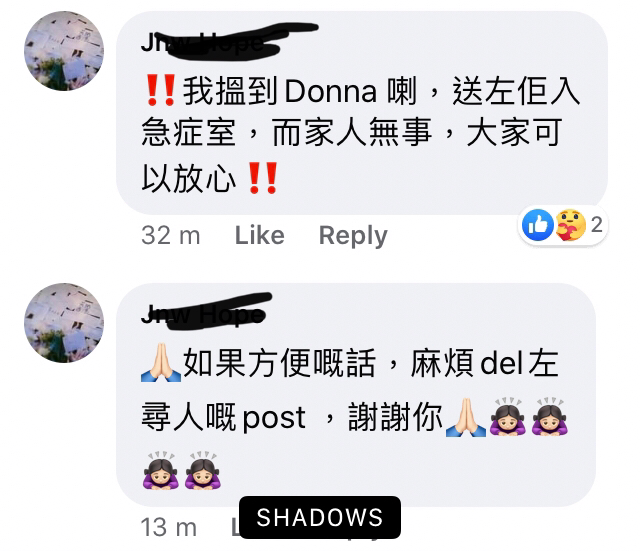640x551 pixels.
Task: Open reaction count showing 2
Action: click(x=596, y=225)
